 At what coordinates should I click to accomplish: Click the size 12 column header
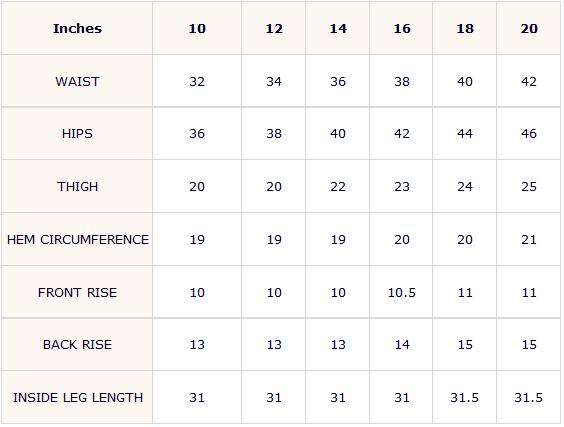pyautogui.click(x=274, y=28)
